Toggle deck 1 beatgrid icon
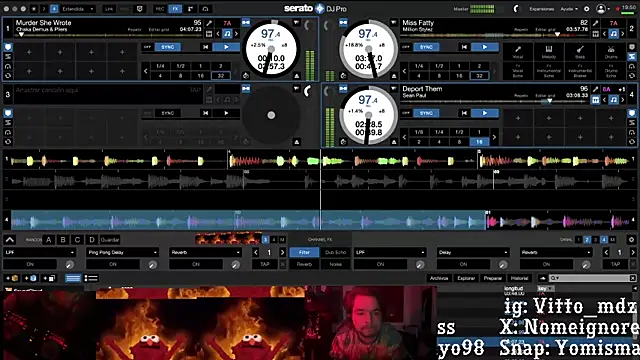640x360 pixels. click(209, 33)
